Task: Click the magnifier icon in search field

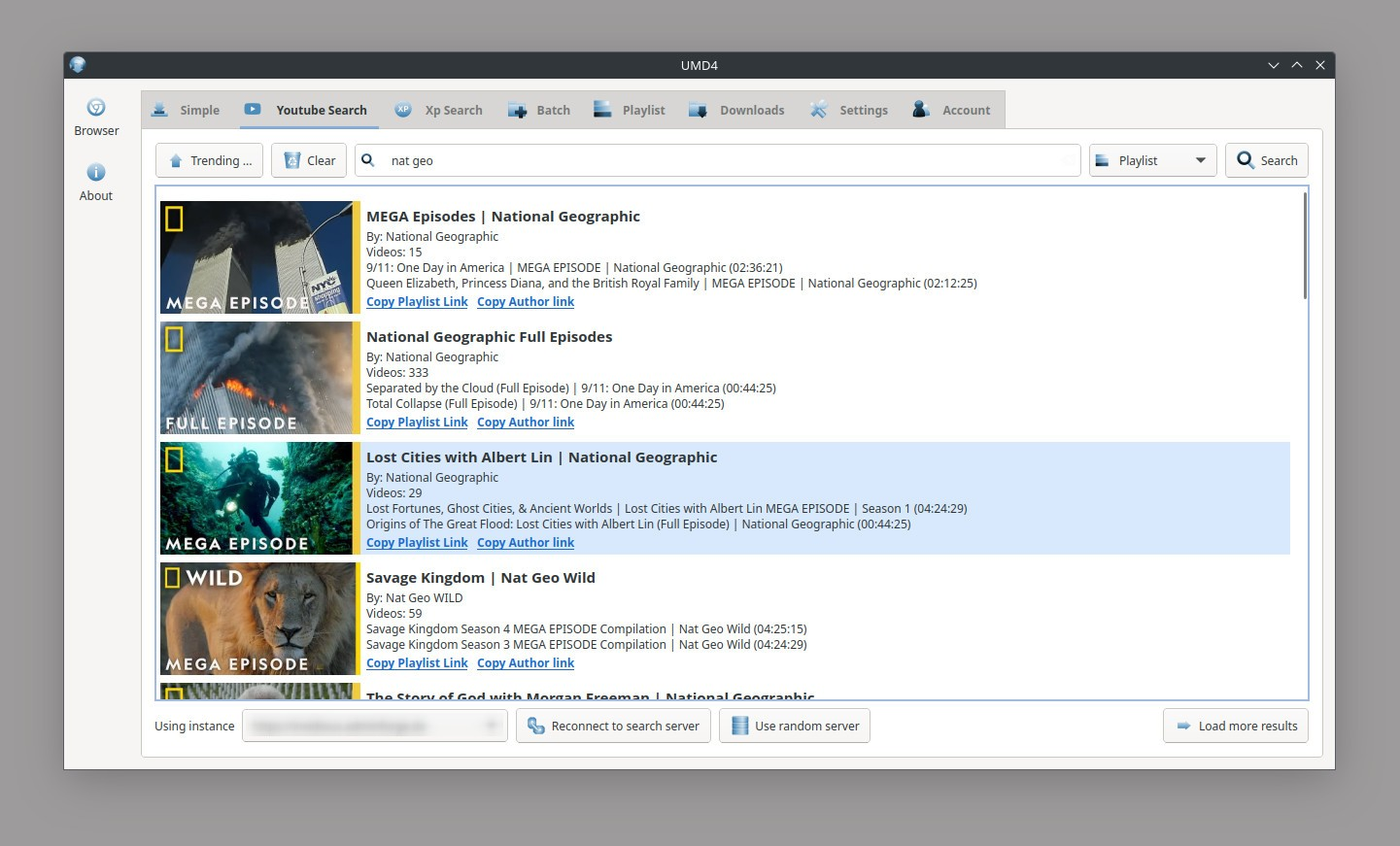Action: tap(368, 160)
